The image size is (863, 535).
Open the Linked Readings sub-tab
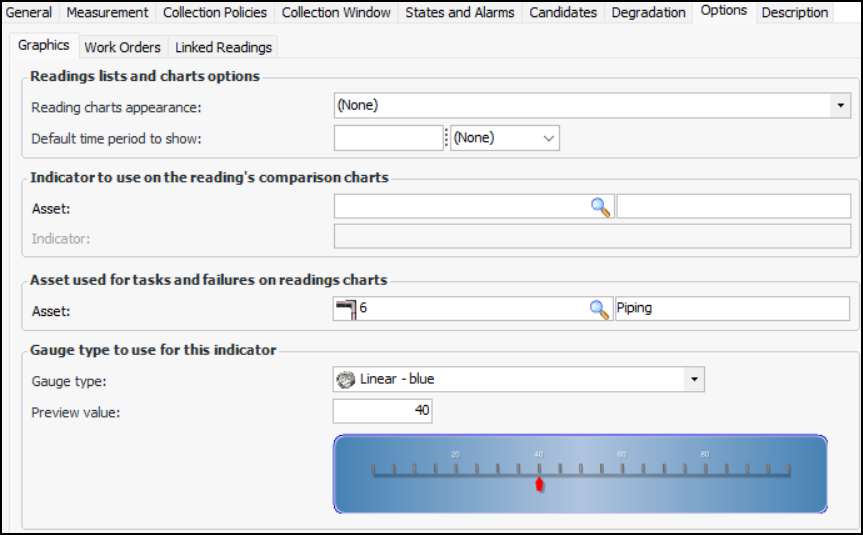pyautogui.click(x=223, y=47)
